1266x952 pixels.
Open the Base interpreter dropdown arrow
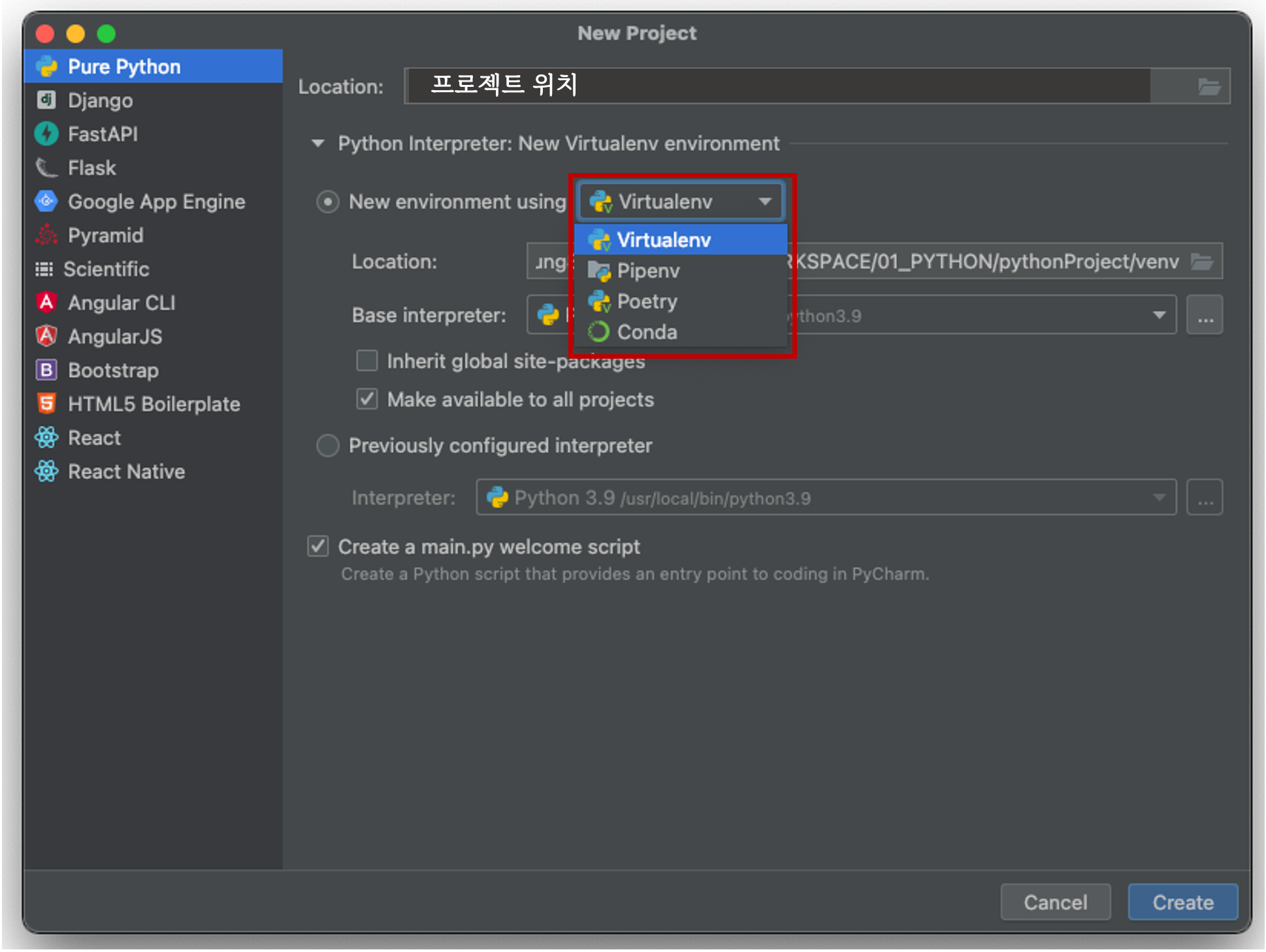(x=1159, y=315)
